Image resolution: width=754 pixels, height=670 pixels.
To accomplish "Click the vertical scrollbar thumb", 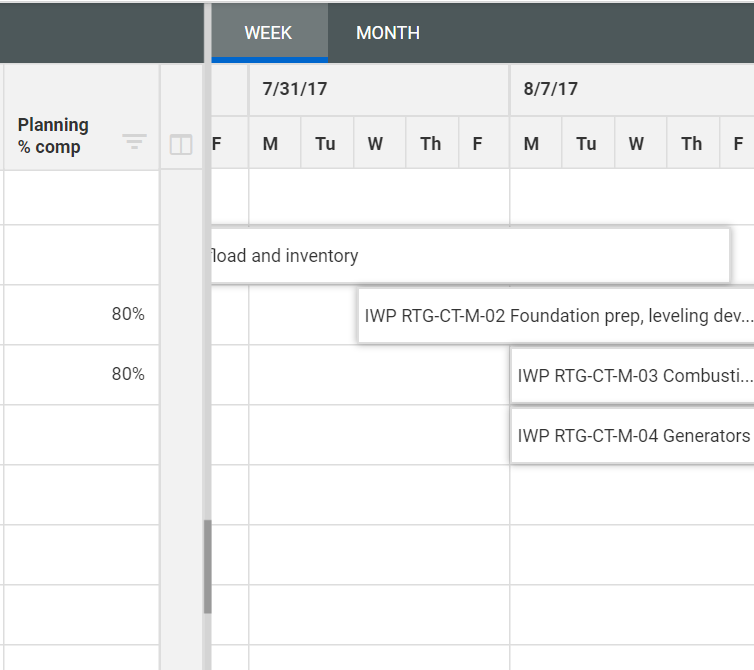I will tap(208, 566).
